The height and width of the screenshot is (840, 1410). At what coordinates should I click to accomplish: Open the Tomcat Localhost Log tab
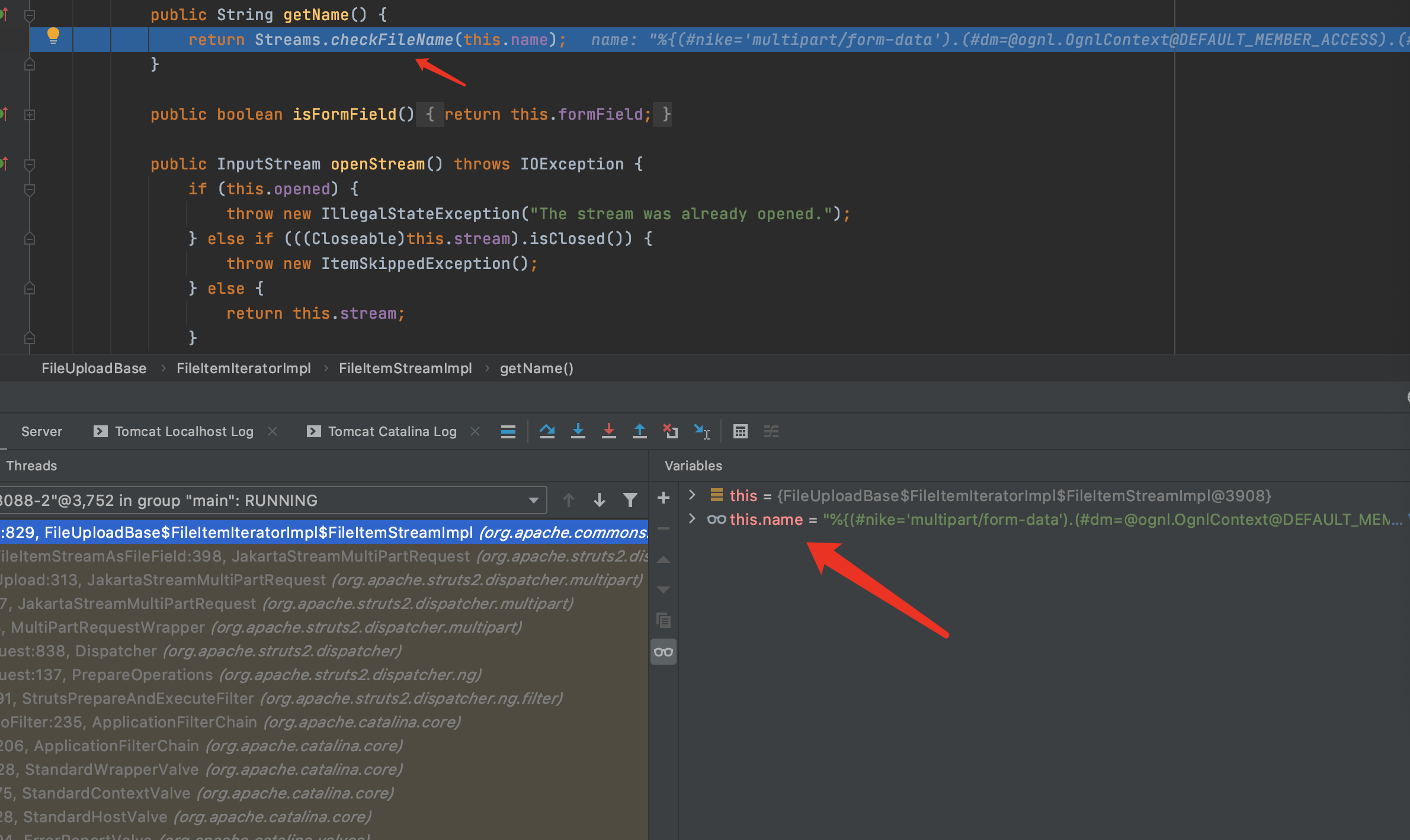[184, 432]
